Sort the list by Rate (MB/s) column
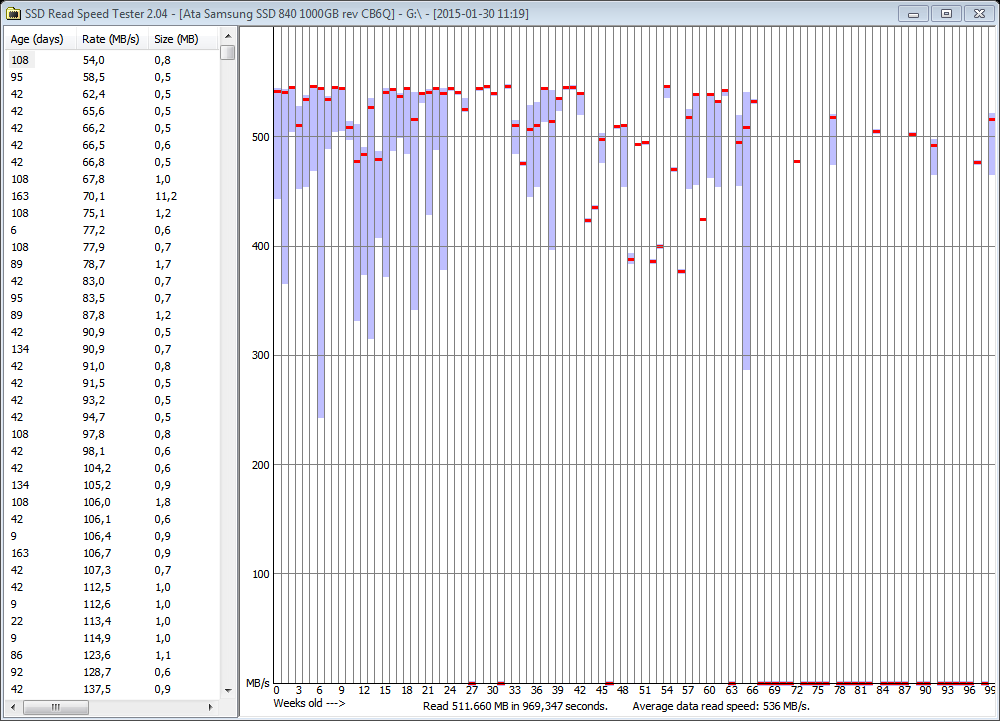The height and width of the screenshot is (721, 1000). point(112,39)
